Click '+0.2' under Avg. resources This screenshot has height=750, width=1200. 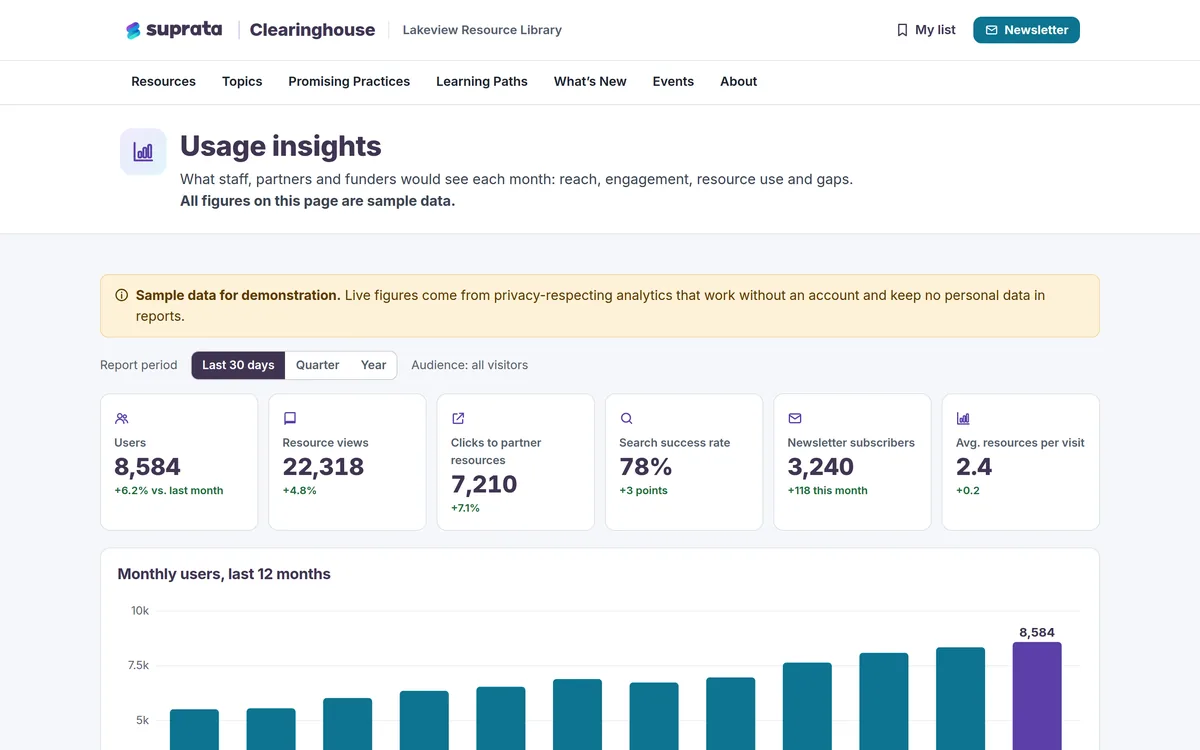point(968,491)
